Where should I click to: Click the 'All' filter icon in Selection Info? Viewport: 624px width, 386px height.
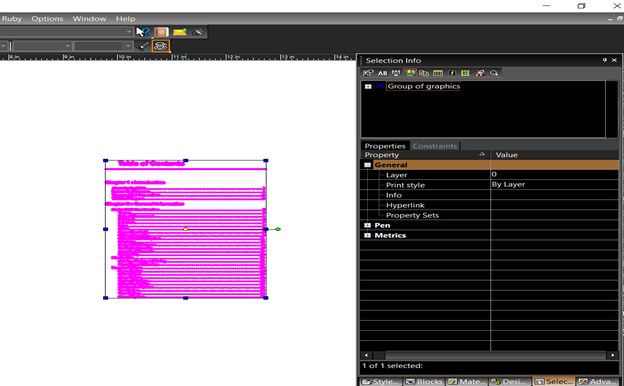[382, 73]
